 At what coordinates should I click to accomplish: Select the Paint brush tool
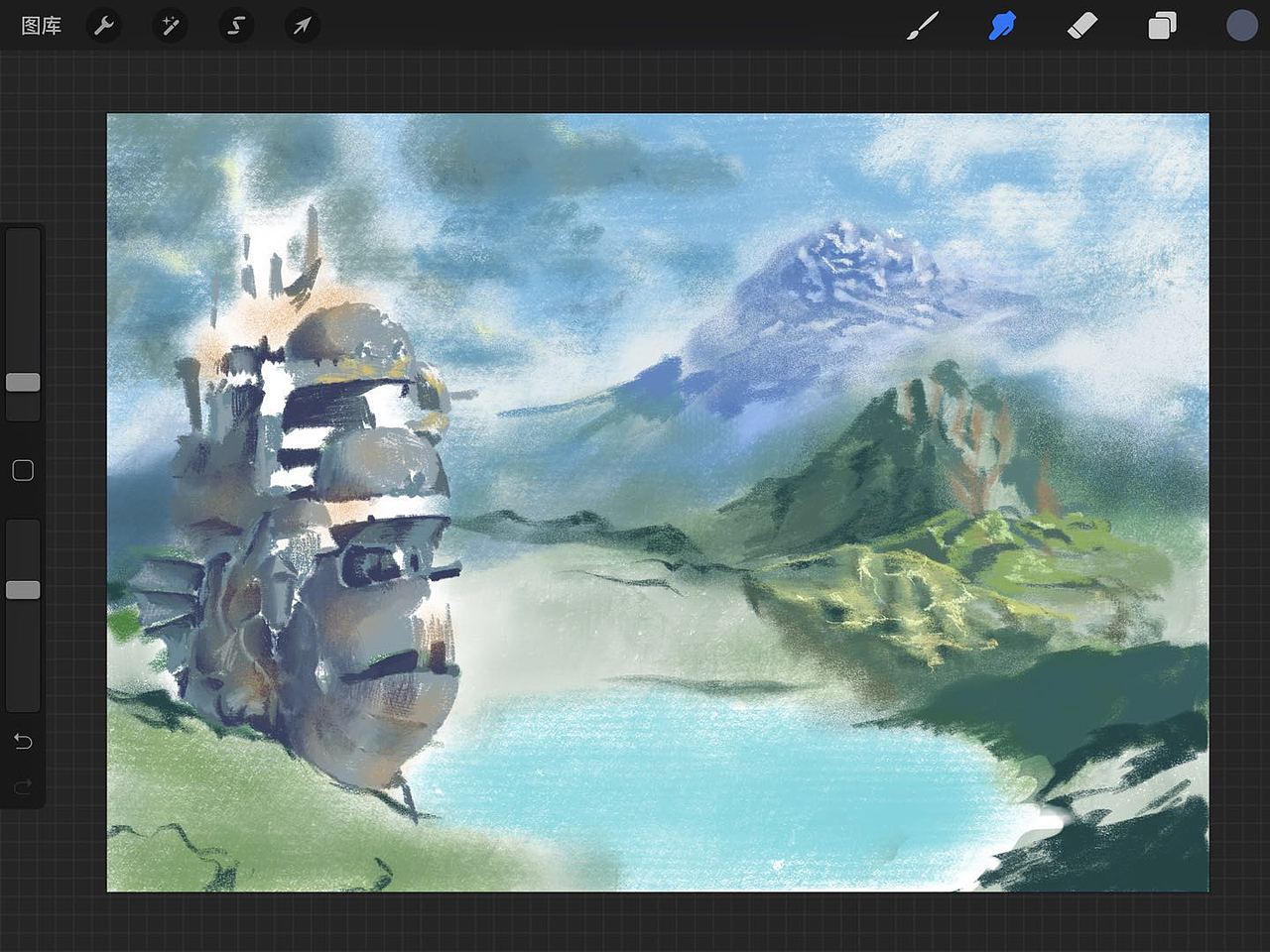point(923,26)
